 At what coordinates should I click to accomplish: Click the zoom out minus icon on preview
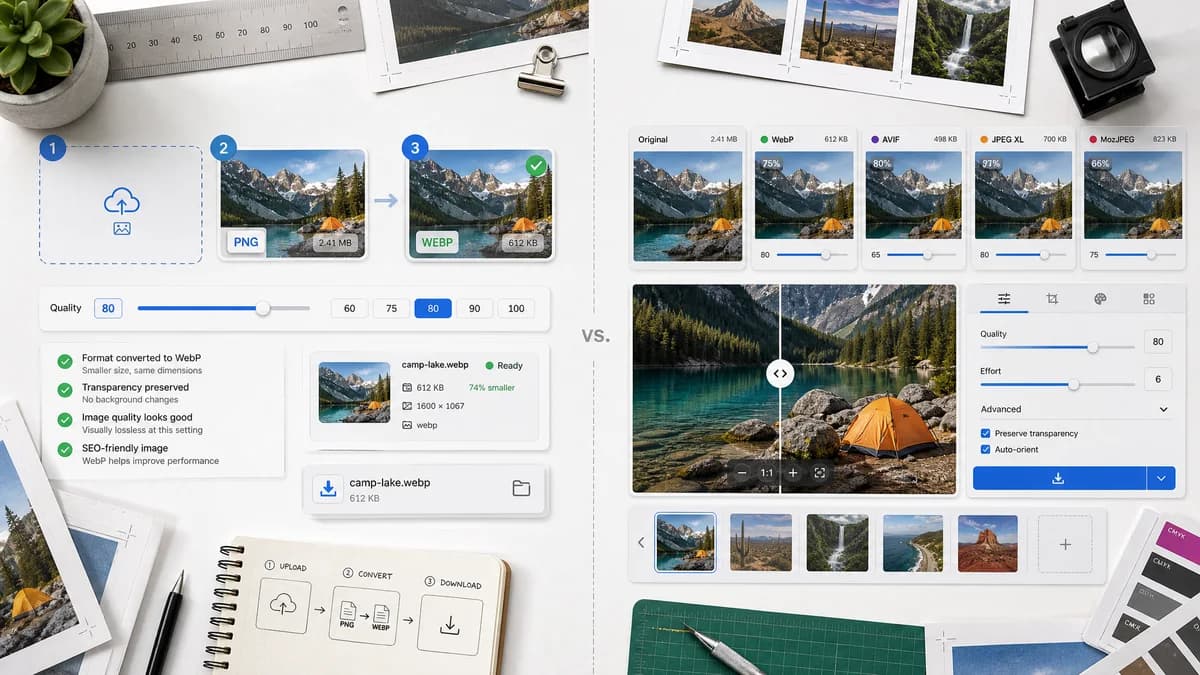(742, 472)
